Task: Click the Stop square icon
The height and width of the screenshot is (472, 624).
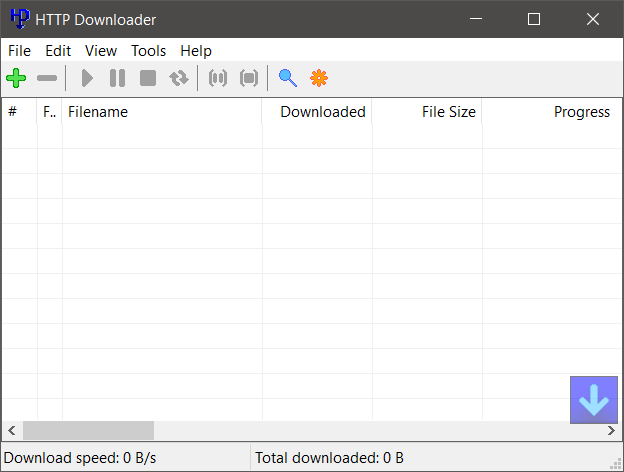Action: 148,78
